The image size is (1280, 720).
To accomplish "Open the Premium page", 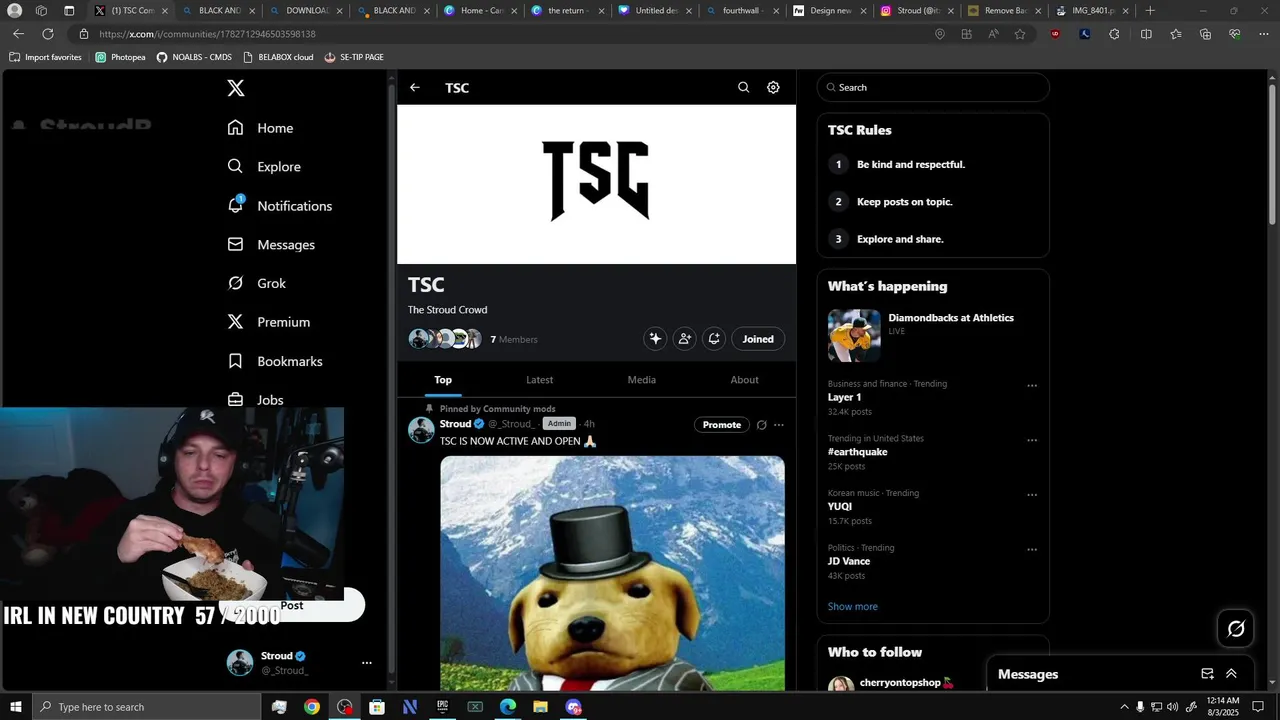I will (x=268, y=322).
